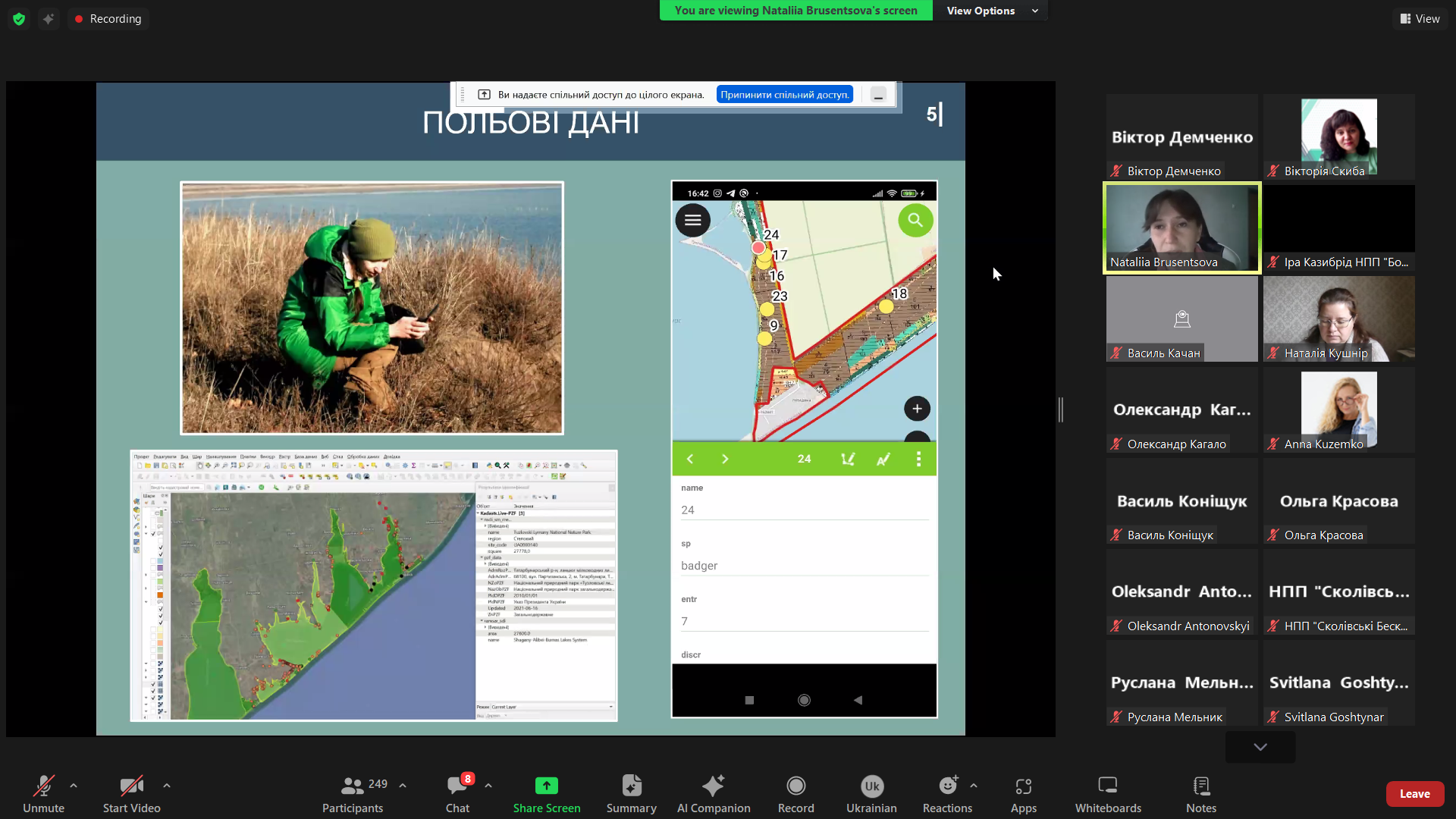This screenshot has width=1456, height=819.
Task: Leave the meeting
Action: pos(1414,793)
